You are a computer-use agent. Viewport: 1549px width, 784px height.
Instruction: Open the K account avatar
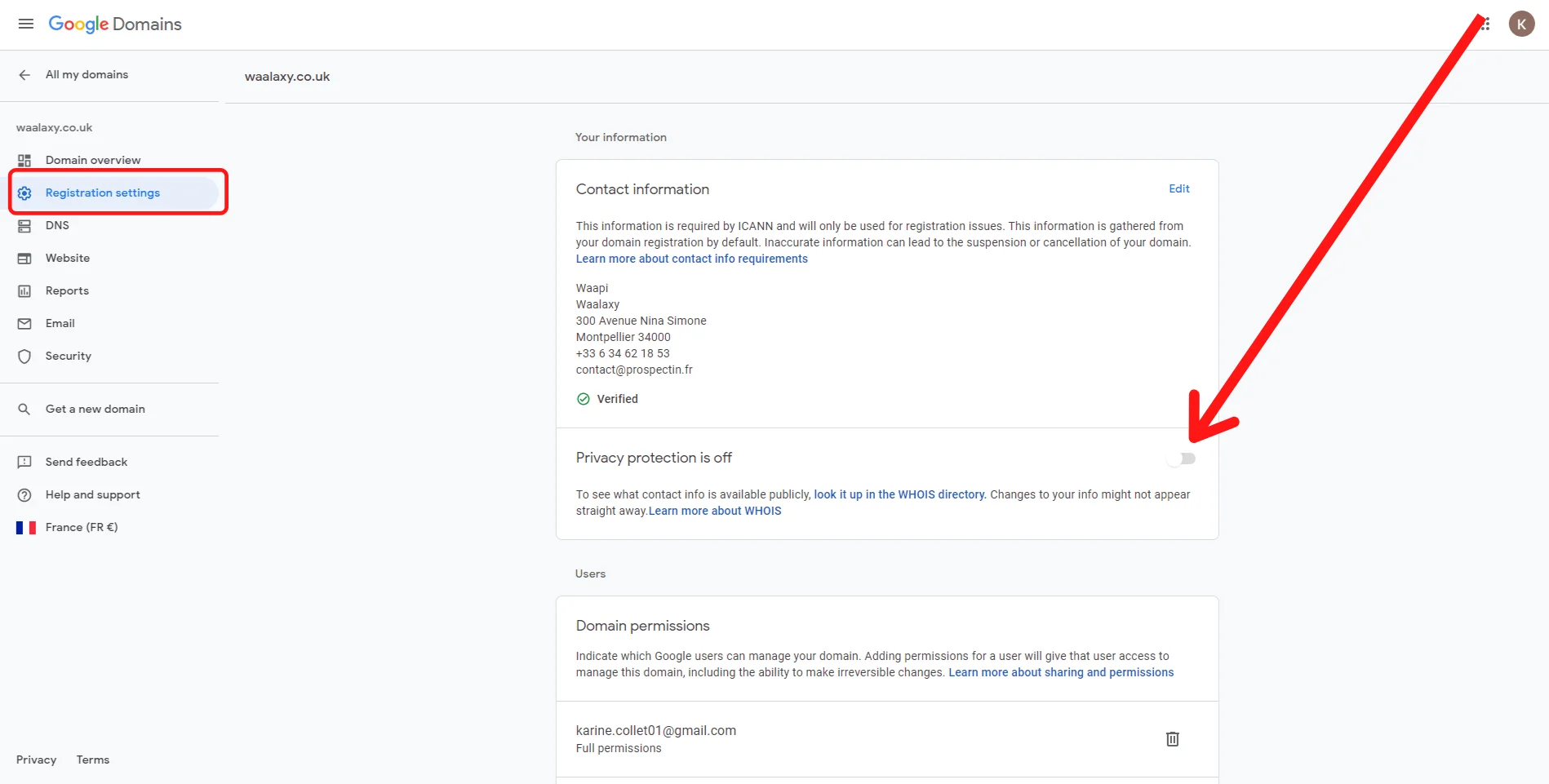point(1521,24)
